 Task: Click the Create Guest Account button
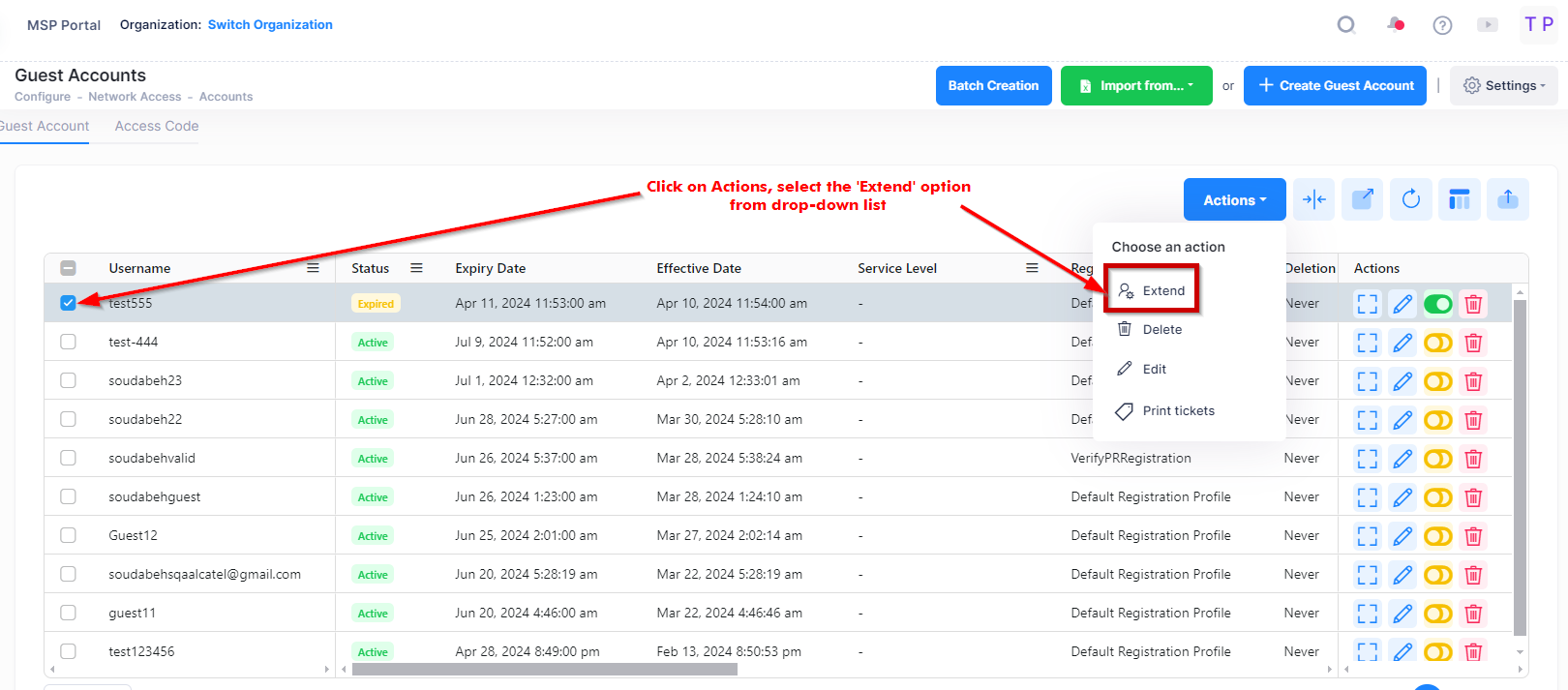(1335, 86)
